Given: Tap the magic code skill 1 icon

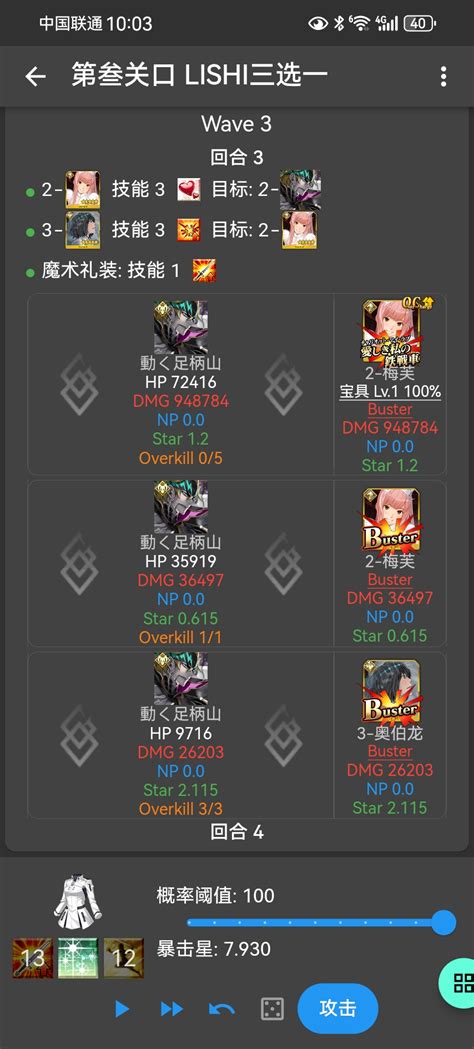Looking at the screenshot, I should tap(204, 271).
